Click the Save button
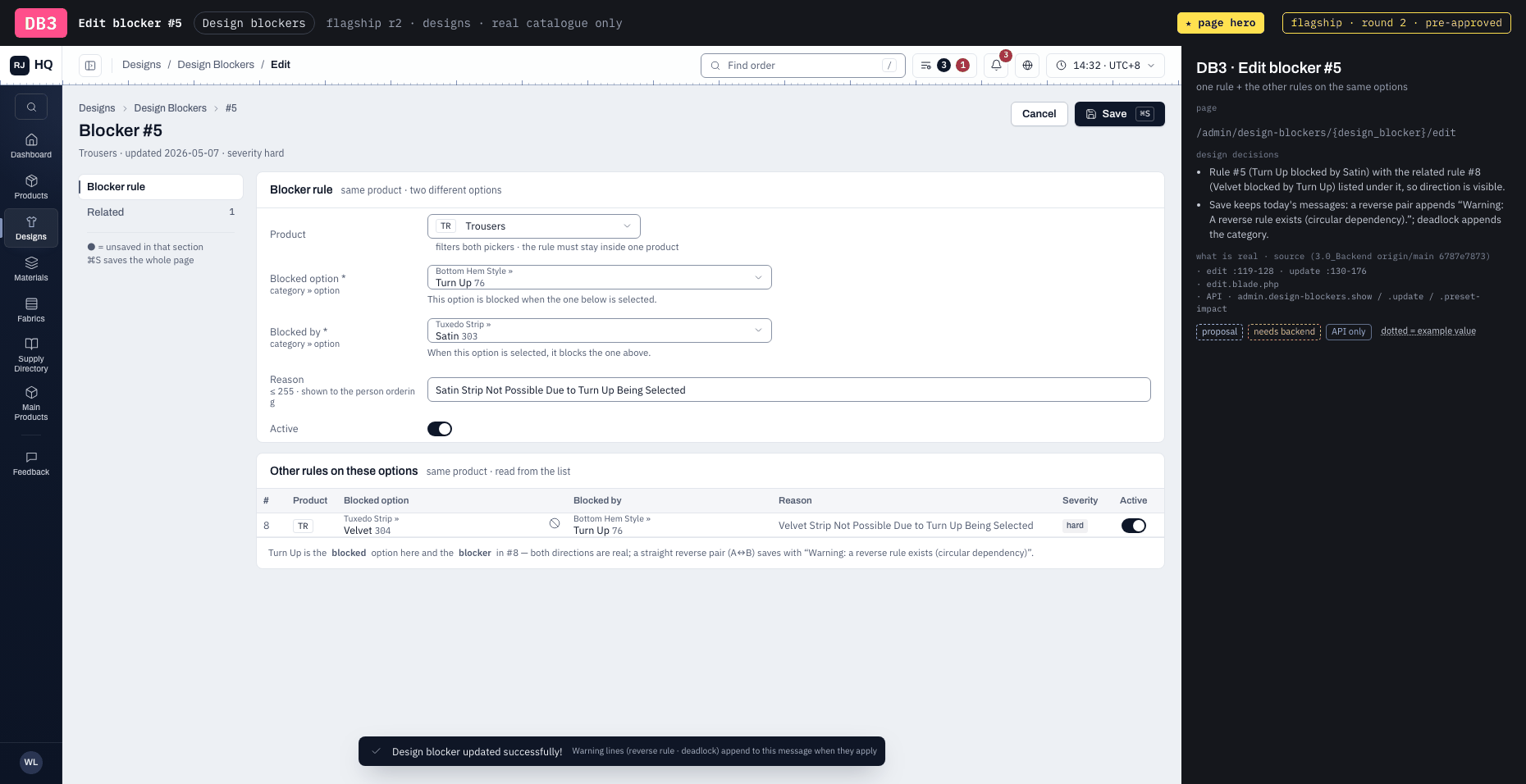 pyautogui.click(x=1120, y=114)
